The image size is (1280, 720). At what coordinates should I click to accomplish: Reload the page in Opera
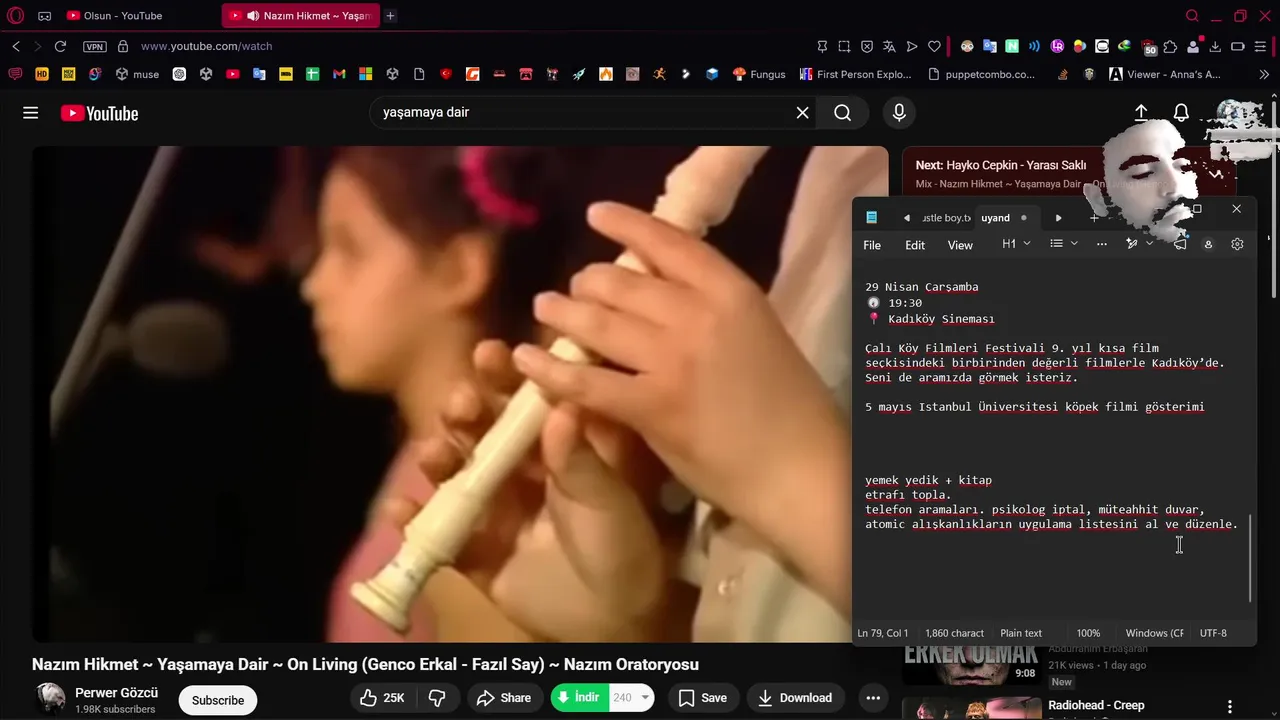60,46
